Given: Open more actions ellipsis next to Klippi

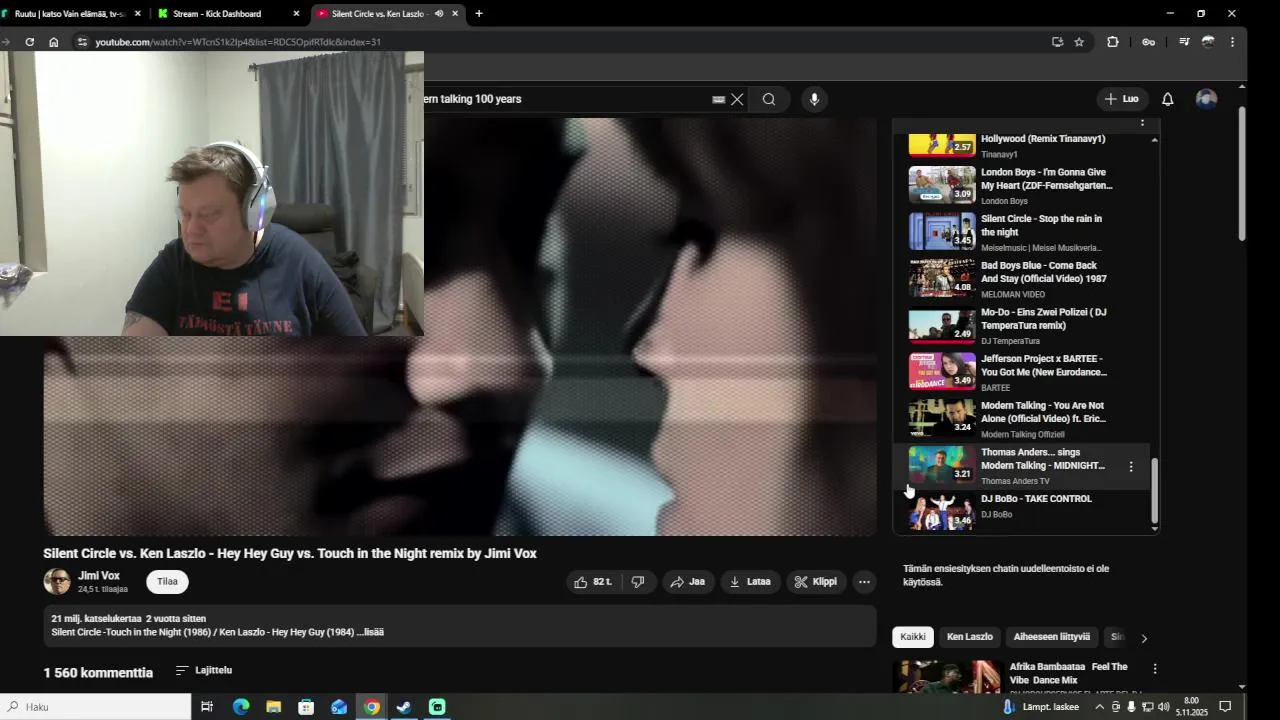Looking at the screenshot, I should [x=864, y=582].
